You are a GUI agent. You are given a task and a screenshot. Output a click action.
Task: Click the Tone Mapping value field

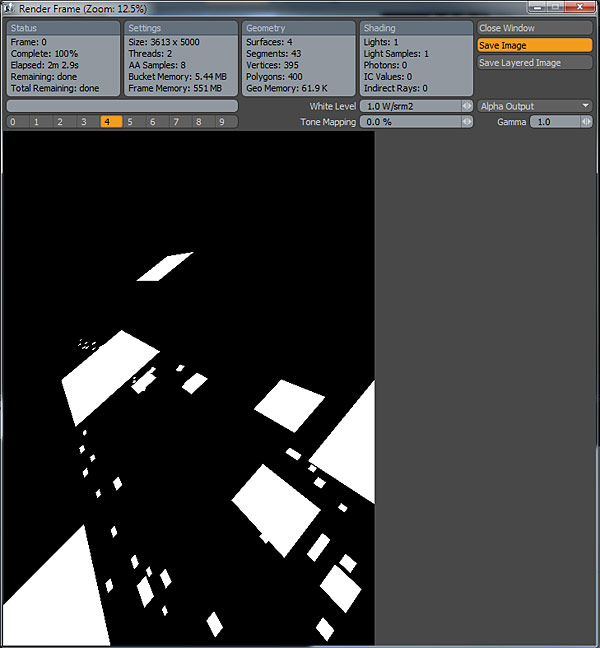coord(411,122)
